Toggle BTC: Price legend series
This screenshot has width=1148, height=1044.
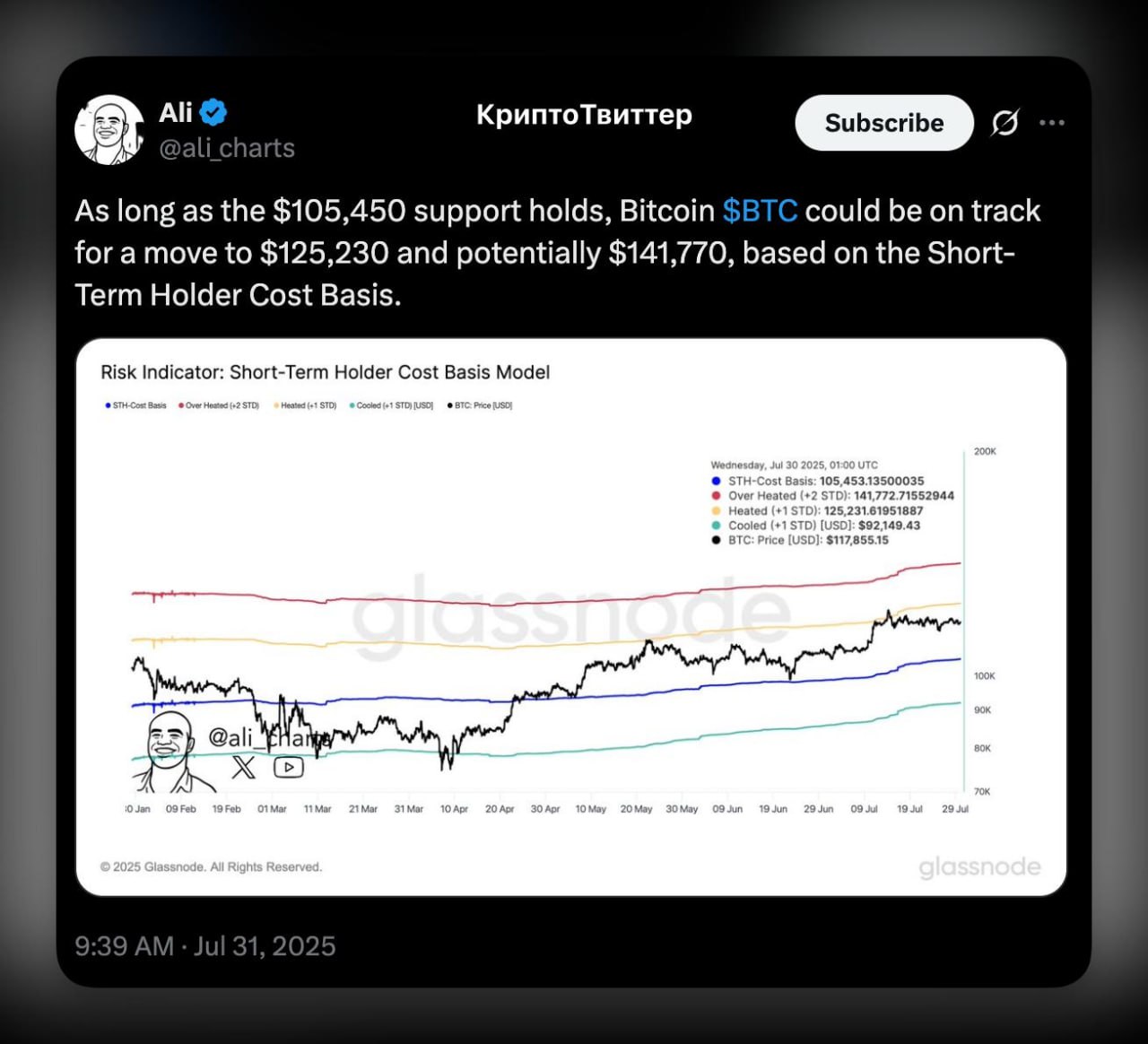480,405
